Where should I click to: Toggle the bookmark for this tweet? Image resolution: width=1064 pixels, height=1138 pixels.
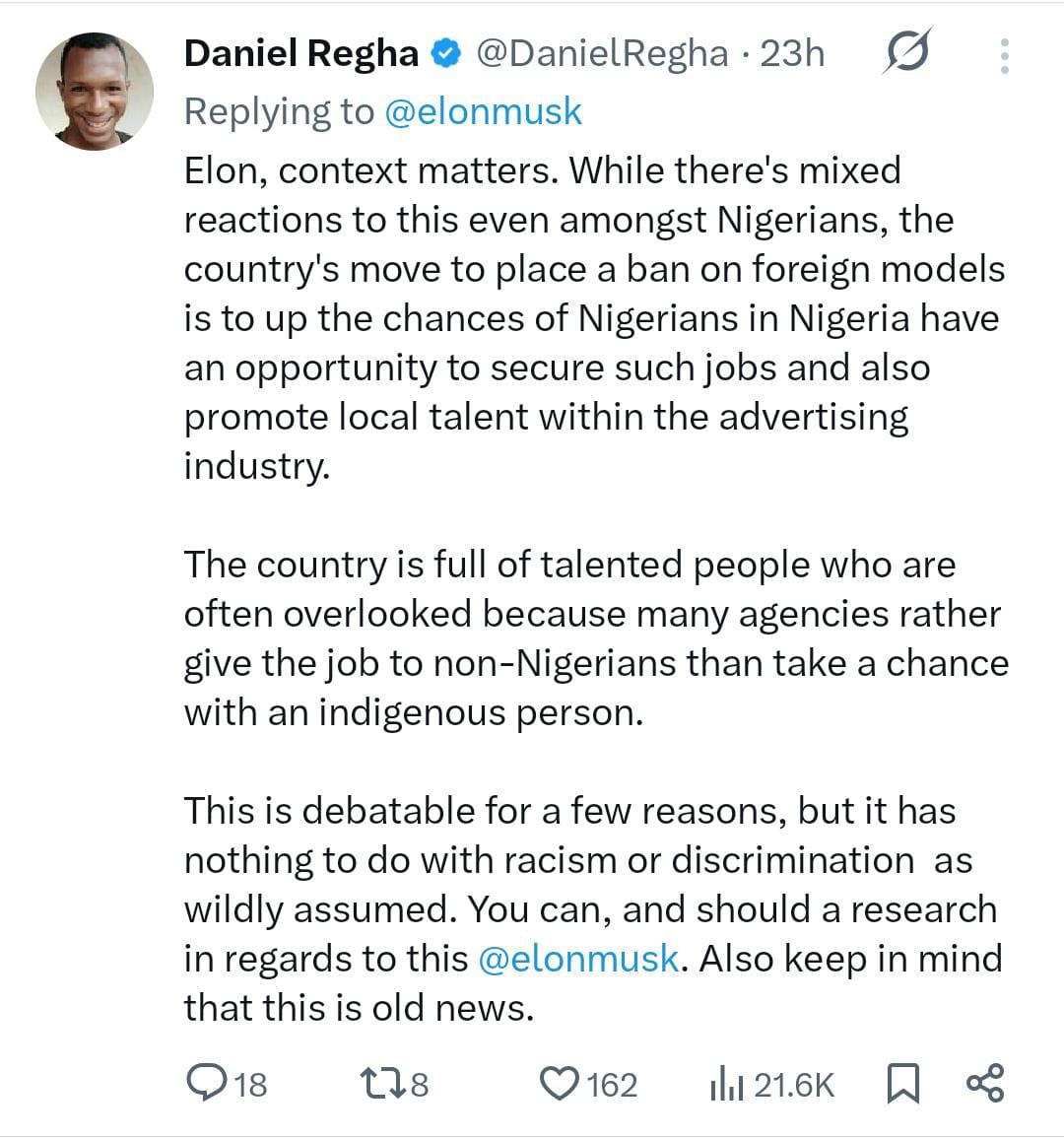click(902, 1084)
